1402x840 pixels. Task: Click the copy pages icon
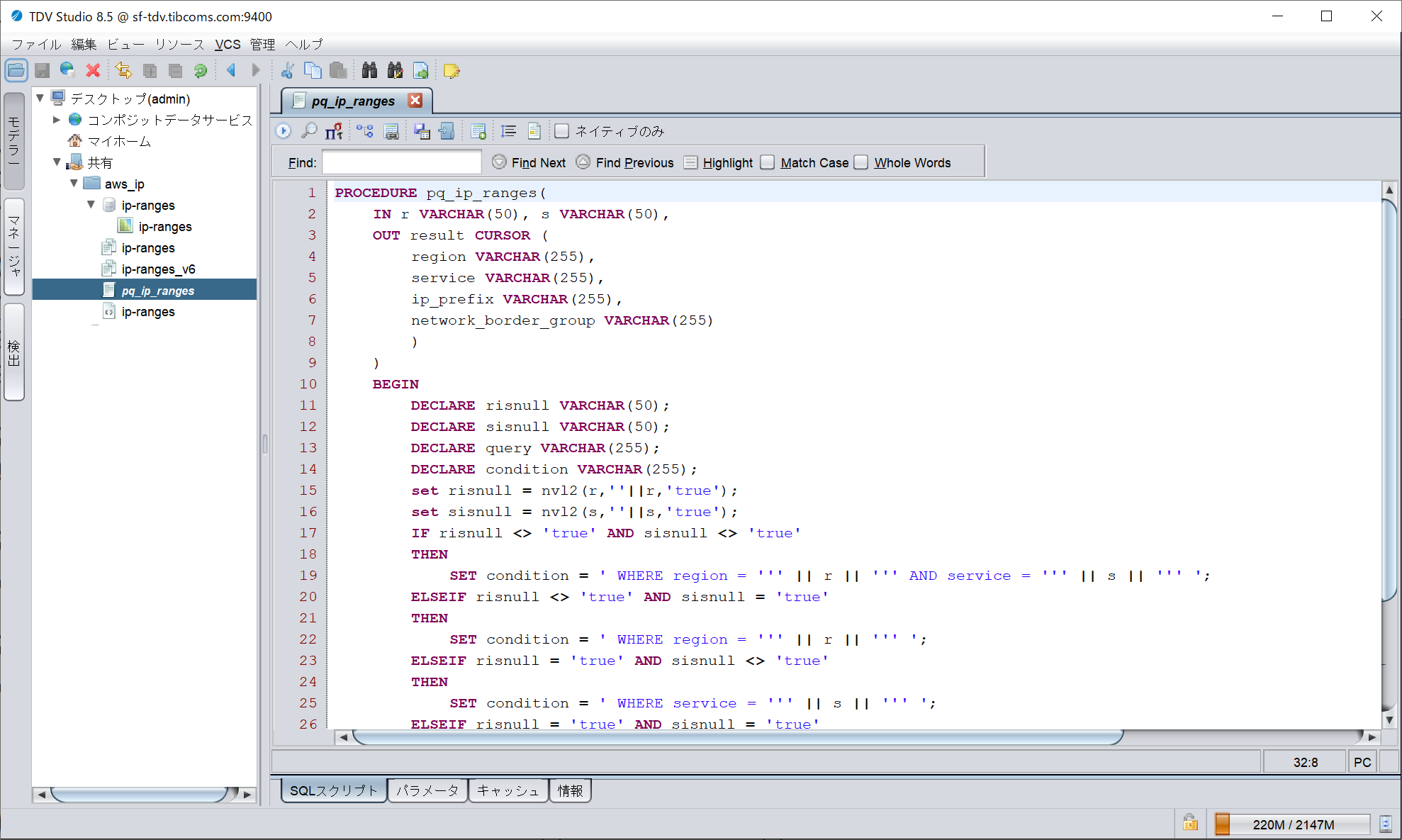(x=313, y=70)
